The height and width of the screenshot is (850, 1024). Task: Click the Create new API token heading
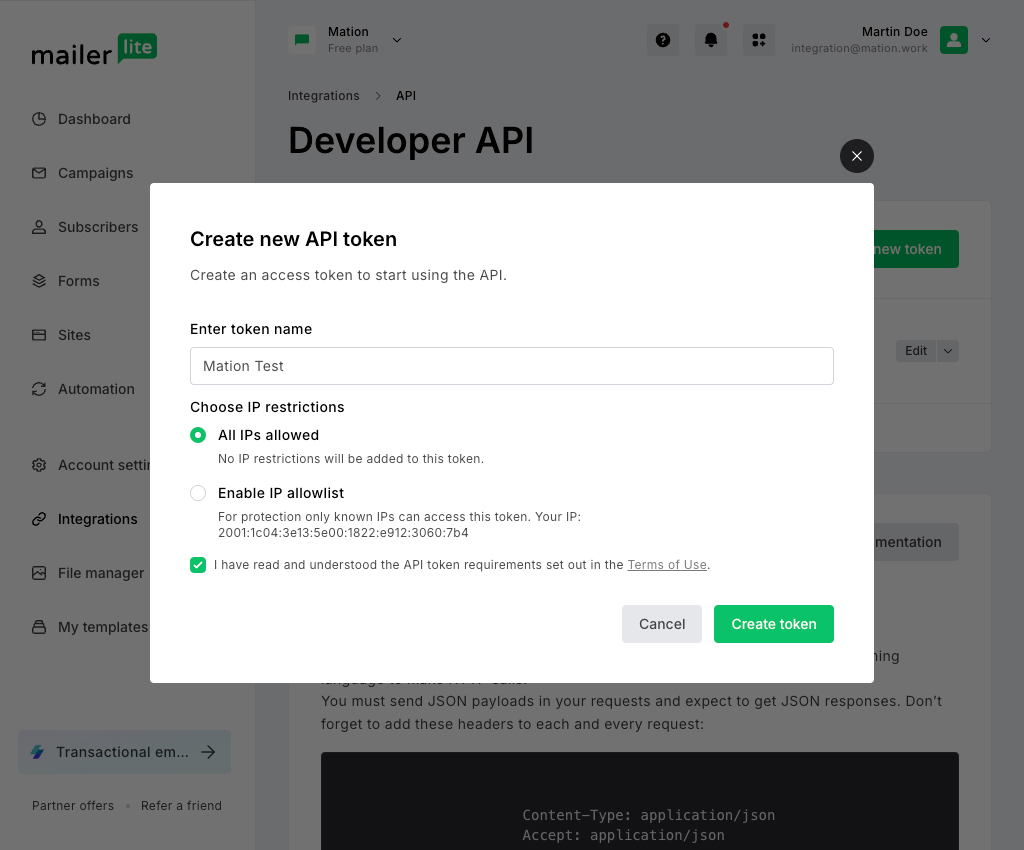click(293, 239)
